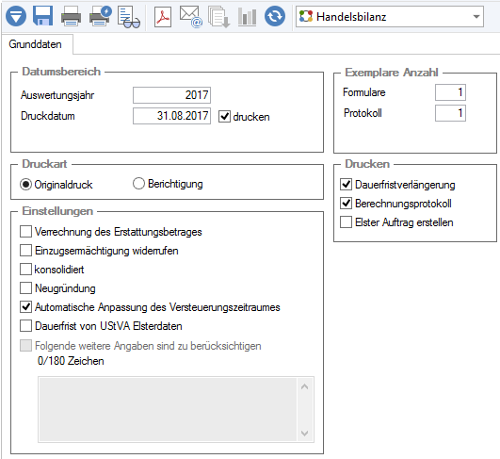Check Dauerfrist von UStVA Elsterdaten
Image resolution: width=500 pixels, height=459 pixels.
(x=26, y=326)
